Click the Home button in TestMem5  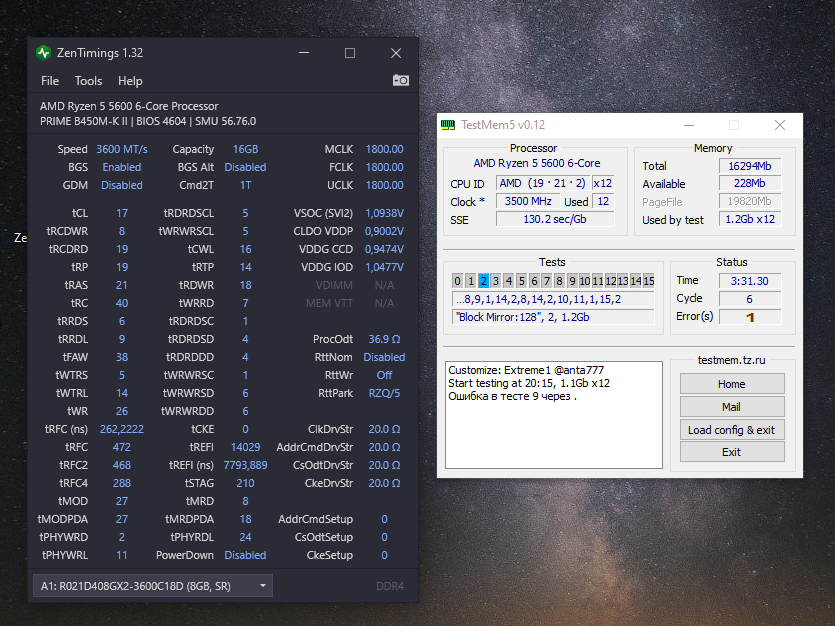tap(732, 384)
